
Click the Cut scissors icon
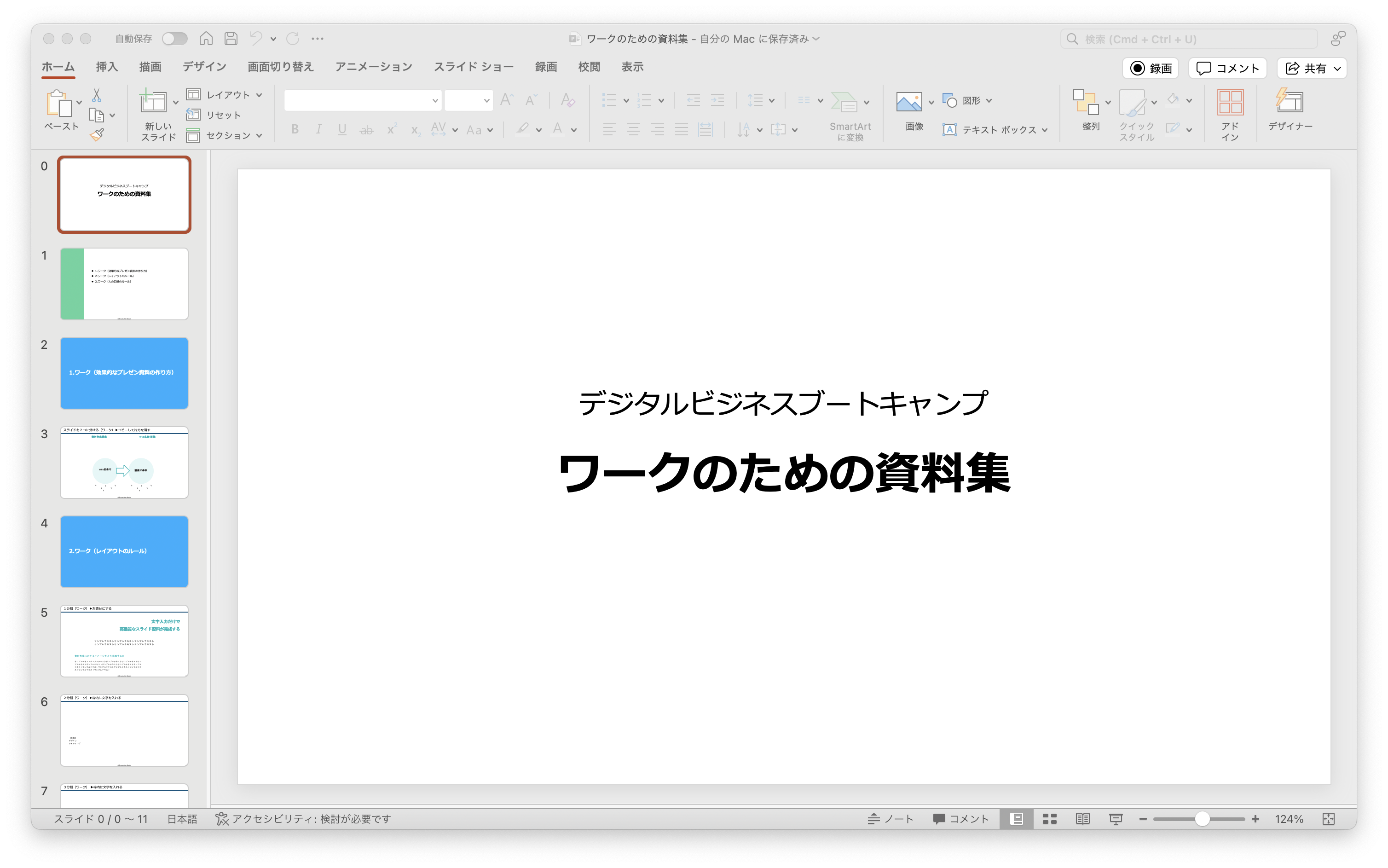tap(97, 95)
